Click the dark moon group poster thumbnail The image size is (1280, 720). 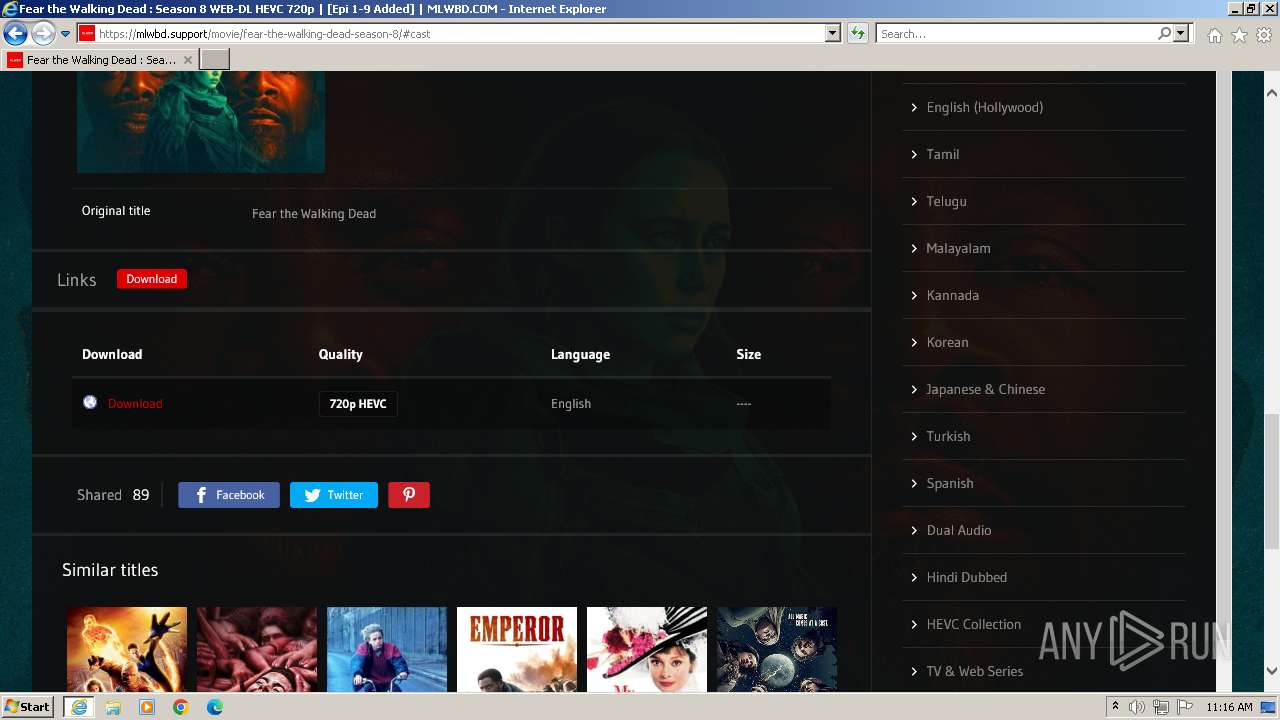click(777, 649)
